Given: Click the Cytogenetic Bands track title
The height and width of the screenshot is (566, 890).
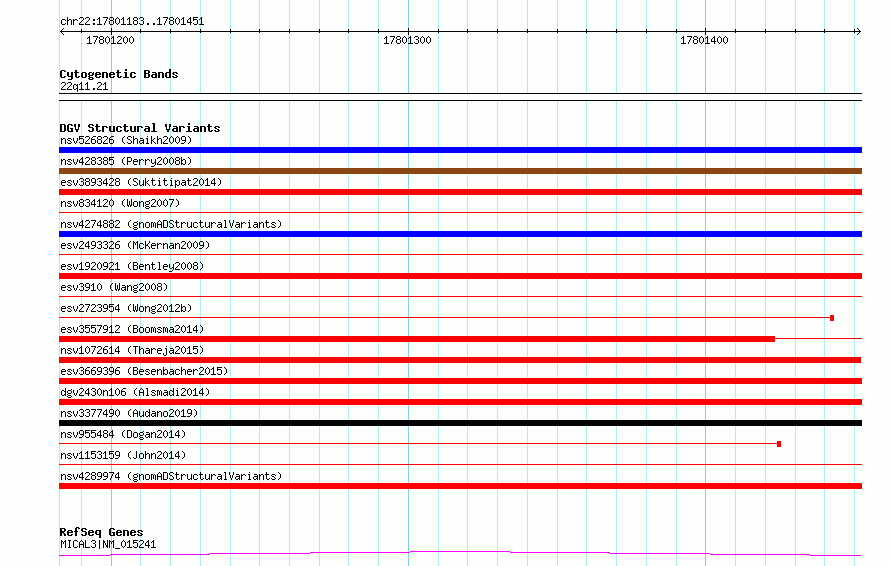Looking at the screenshot, I should [x=119, y=74].
